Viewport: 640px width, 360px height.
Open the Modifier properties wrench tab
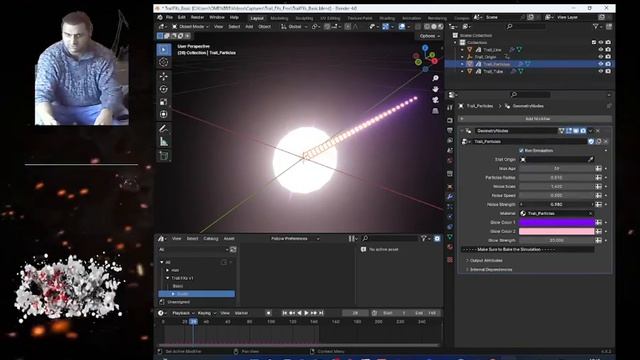450,196
